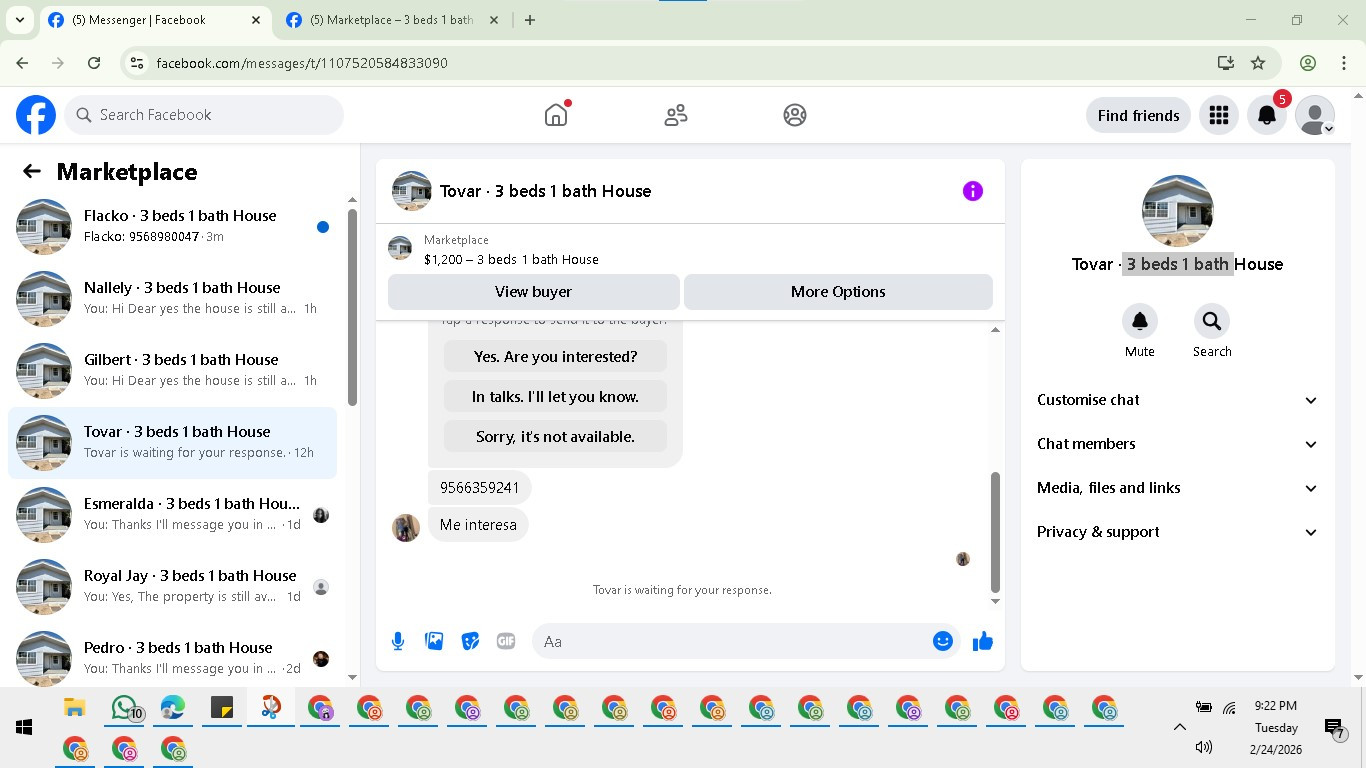
Task: Click the More Options button
Action: (x=838, y=292)
